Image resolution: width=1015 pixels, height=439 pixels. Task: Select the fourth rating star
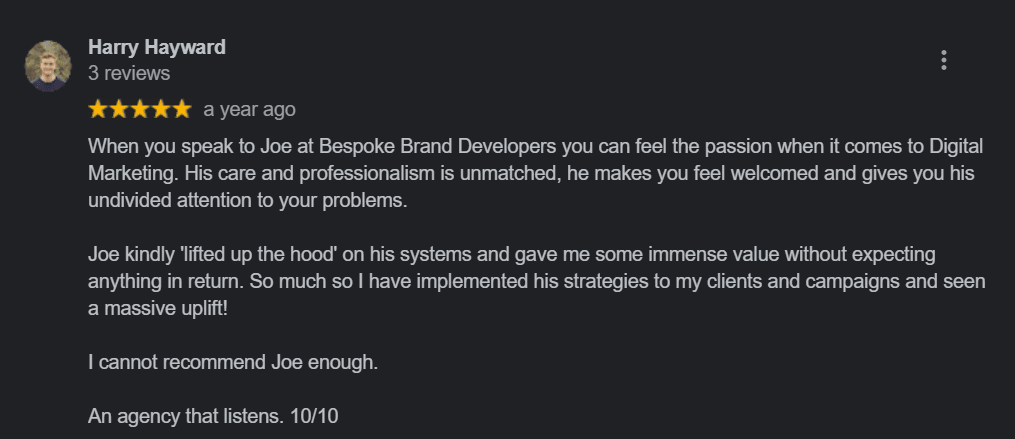pos(161,108)
